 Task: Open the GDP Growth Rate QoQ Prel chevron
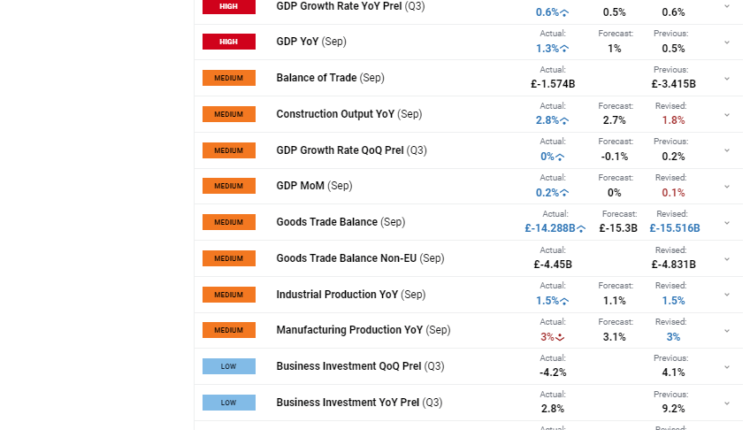click(727, 150)
